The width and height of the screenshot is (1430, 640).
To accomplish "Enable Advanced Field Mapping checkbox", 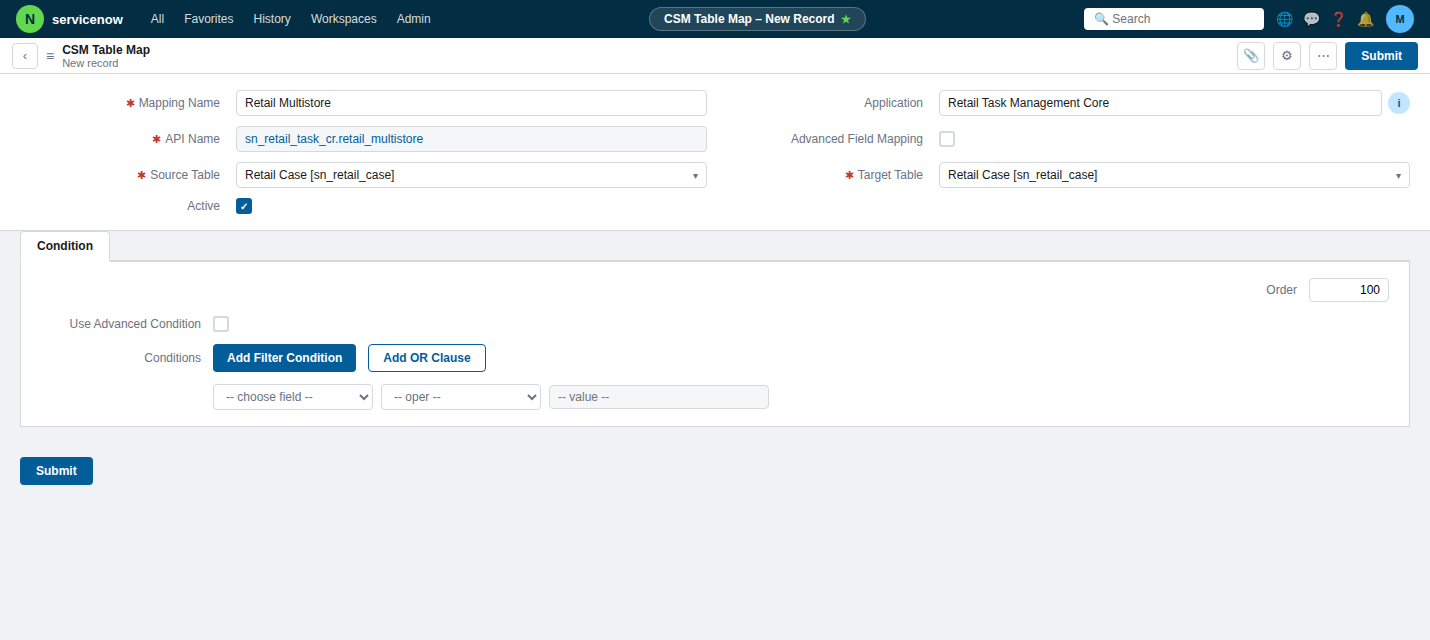I will tap(947, 139).
